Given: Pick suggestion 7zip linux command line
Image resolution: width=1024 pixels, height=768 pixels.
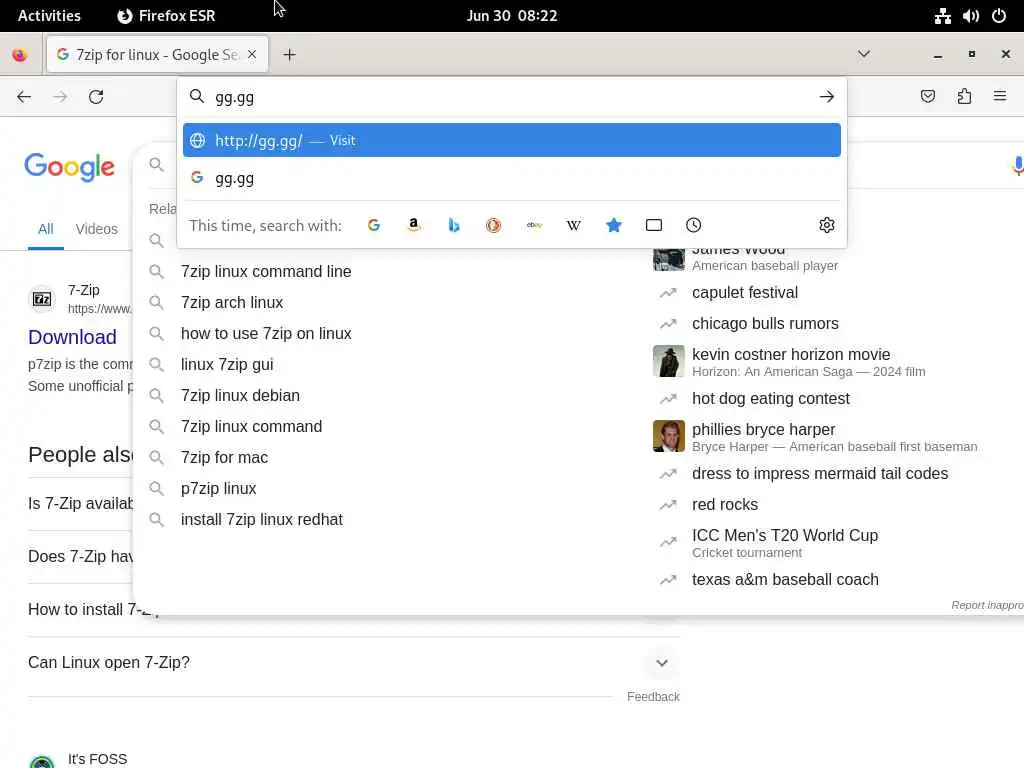Looking at the screenshot, I should pyautogui.click(x=266, y=272).
